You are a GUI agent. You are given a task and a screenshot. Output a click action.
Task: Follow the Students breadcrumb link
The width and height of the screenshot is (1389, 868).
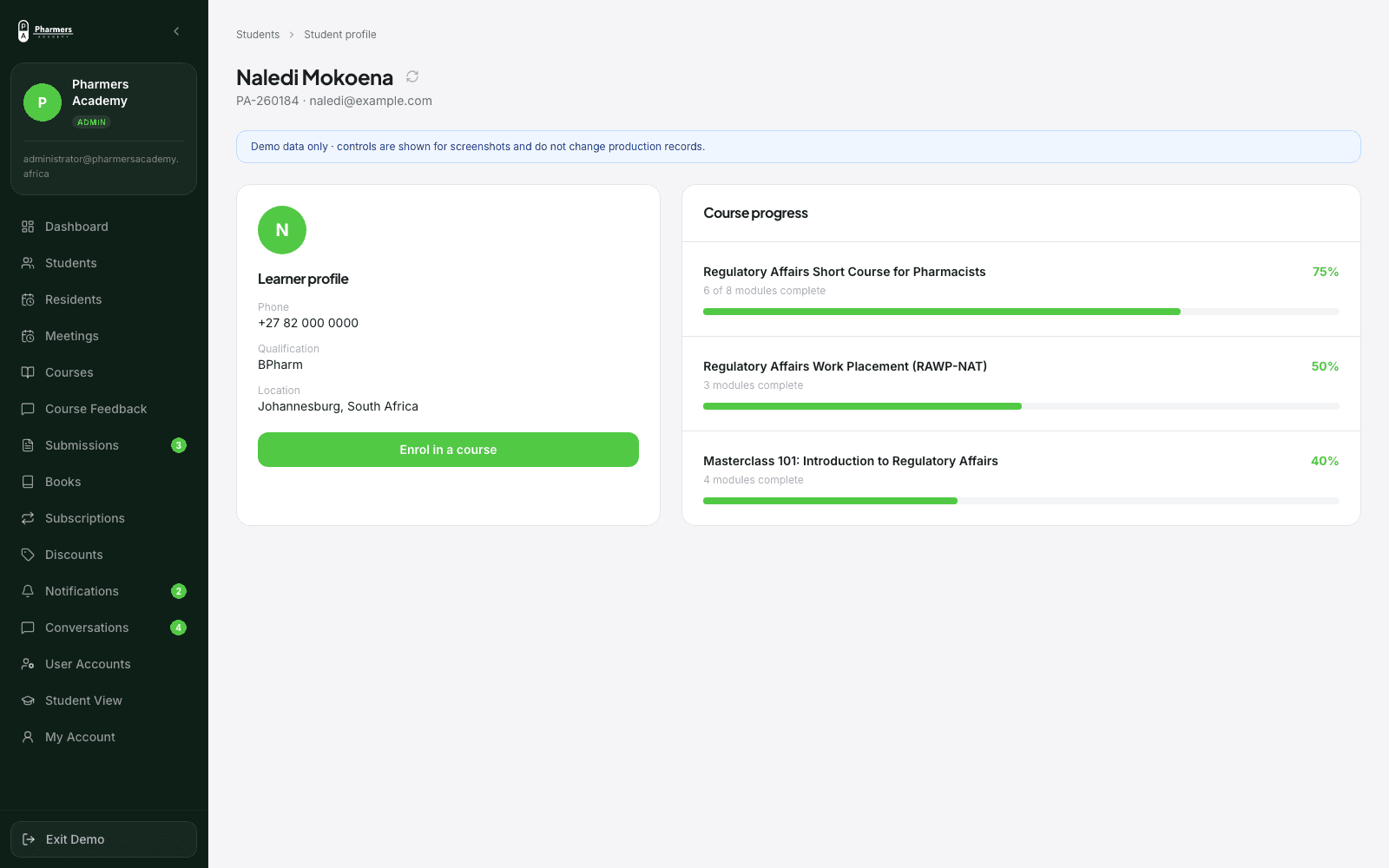(258, 35)
